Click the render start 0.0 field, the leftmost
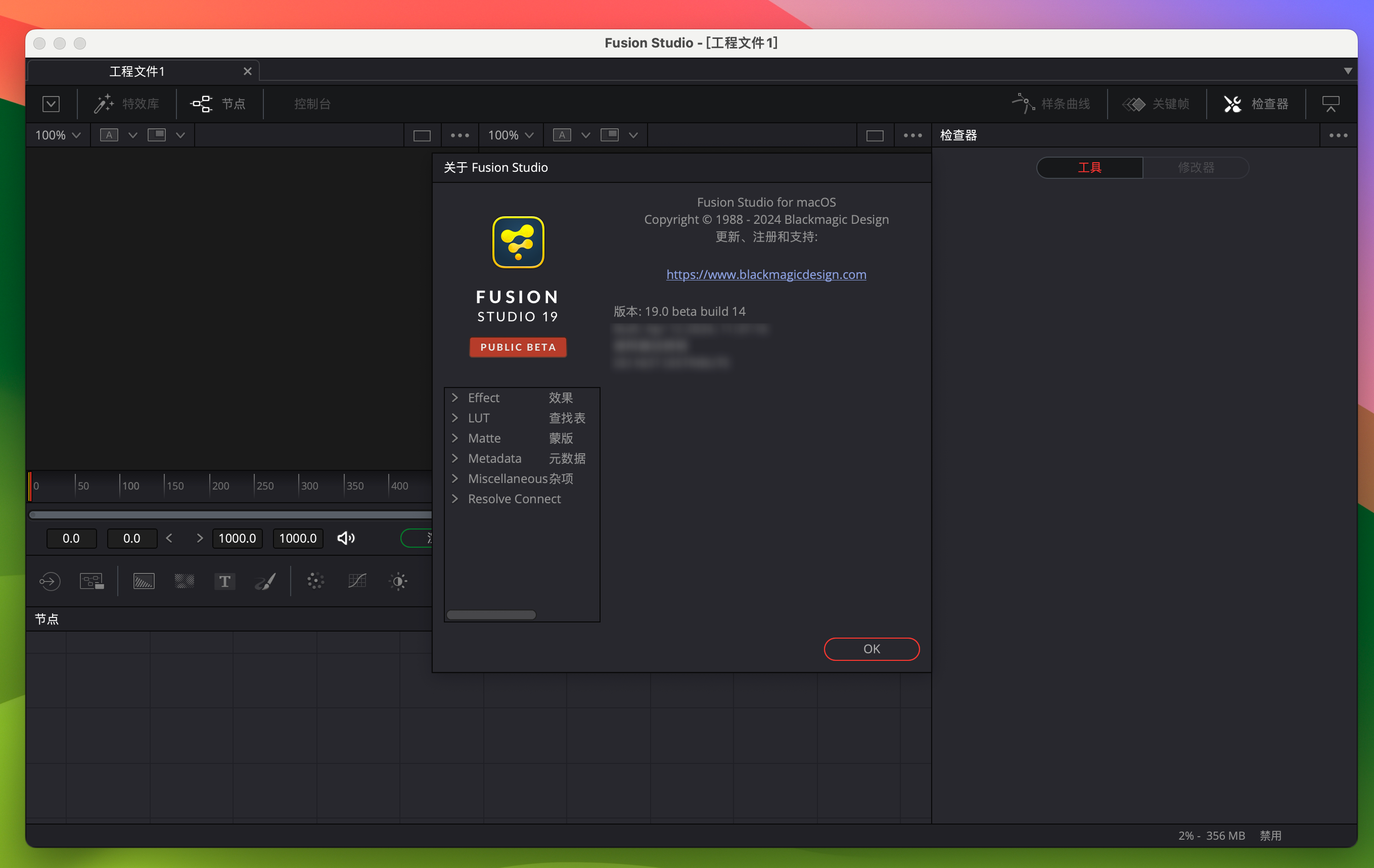1374x868 pixels. point(71,538)
